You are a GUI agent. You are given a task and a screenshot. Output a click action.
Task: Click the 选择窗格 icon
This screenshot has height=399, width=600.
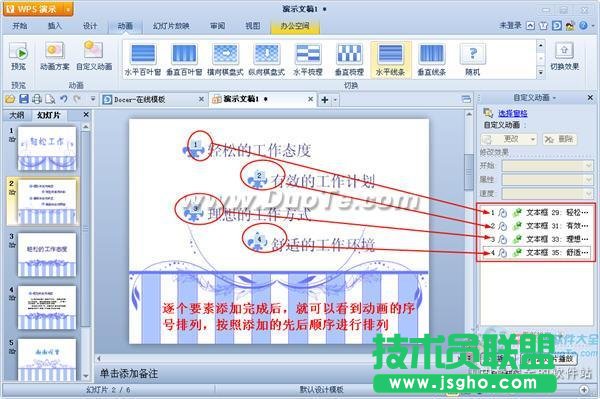(488, 113)
